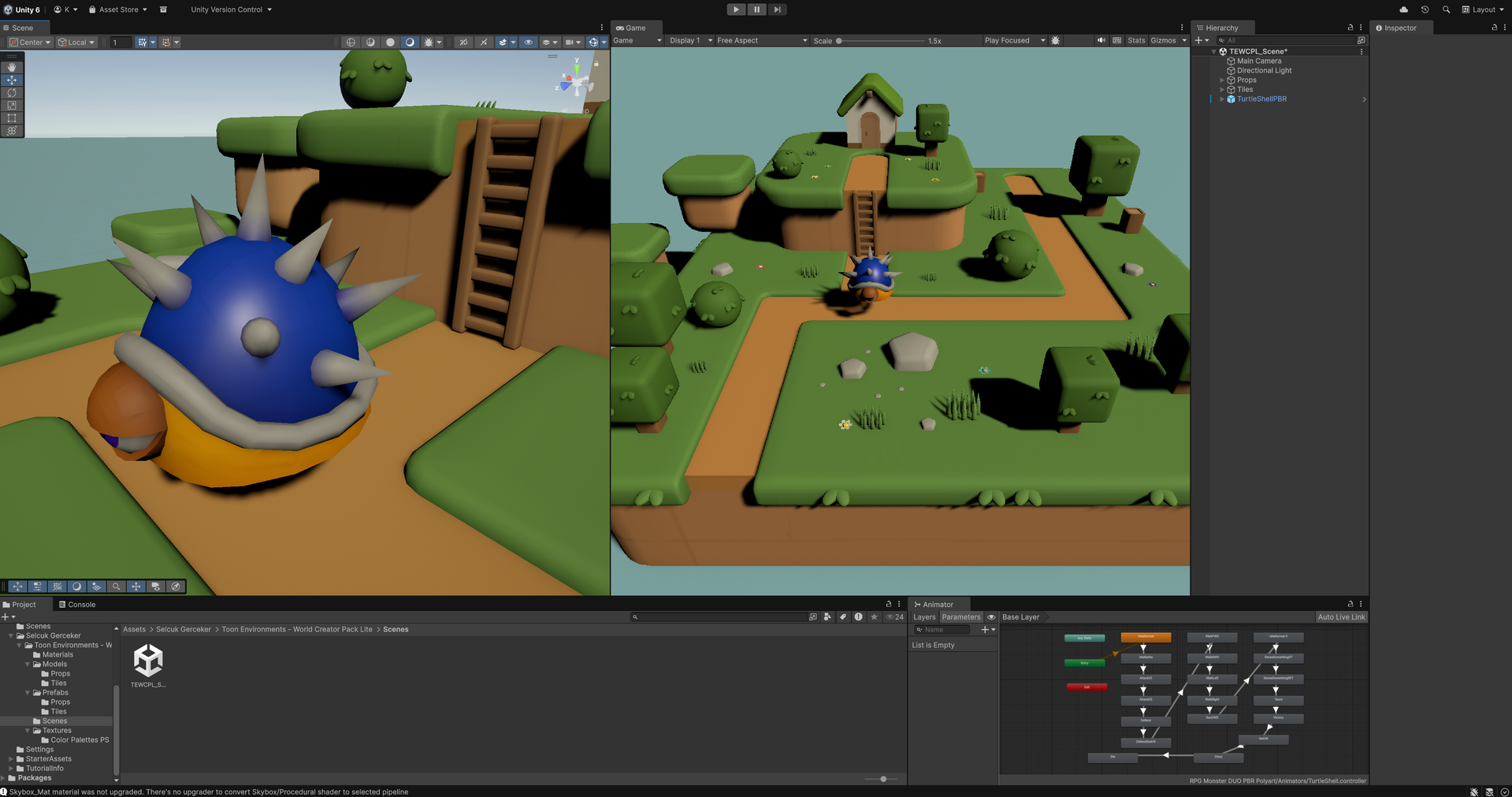Click the Step forward button

[x=778, y=9]
